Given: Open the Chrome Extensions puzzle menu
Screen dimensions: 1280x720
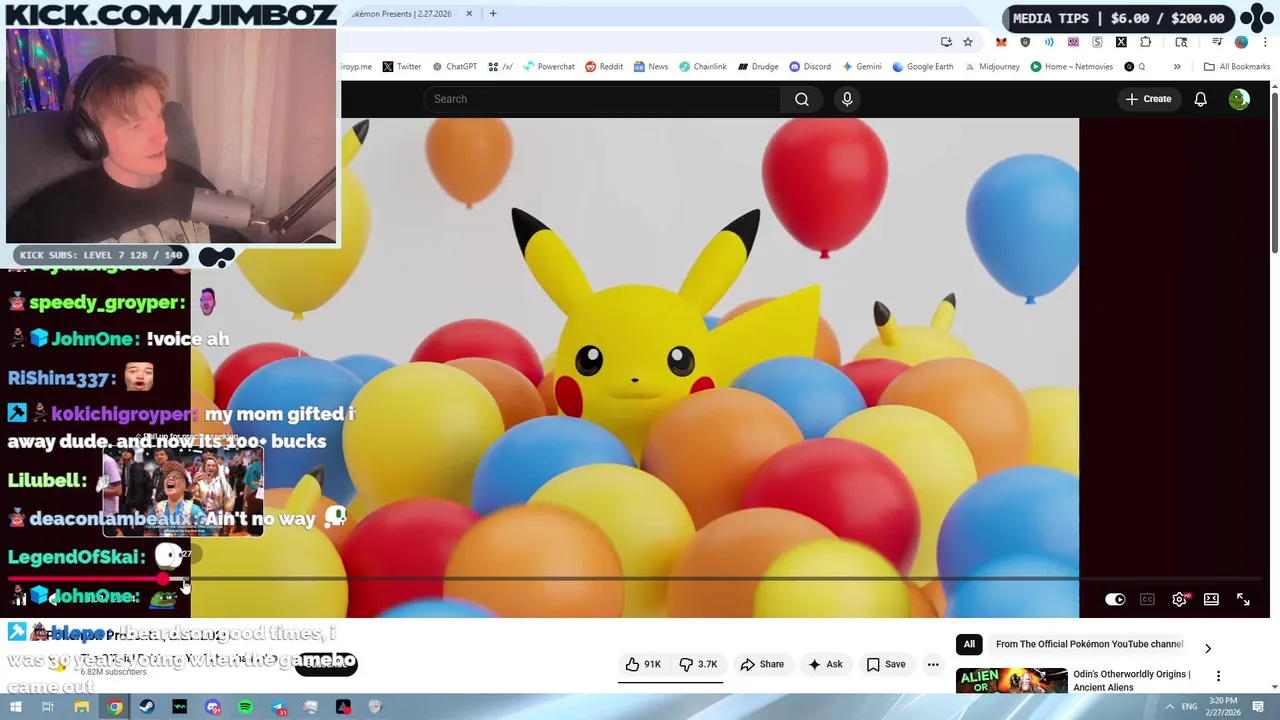Looking at the screenshot, I should tap(1145, 42).
